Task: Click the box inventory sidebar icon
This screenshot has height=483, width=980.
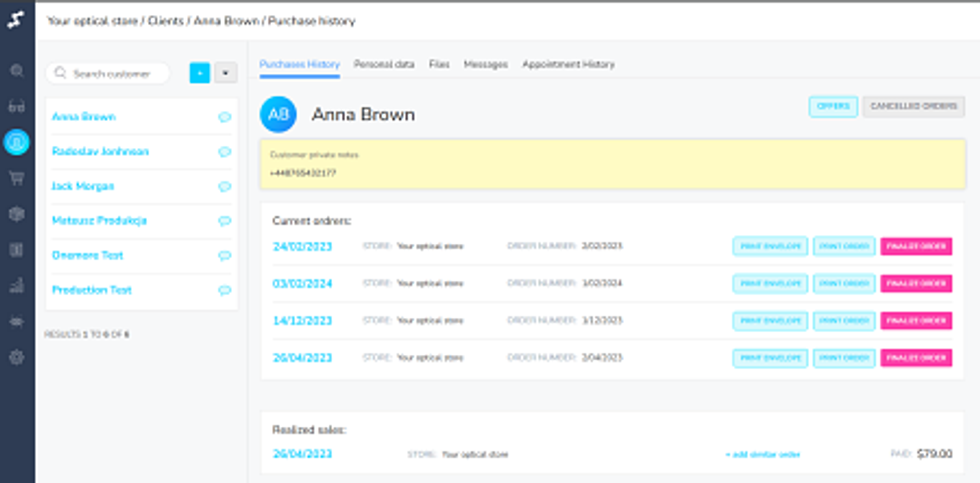Action: 16,214
